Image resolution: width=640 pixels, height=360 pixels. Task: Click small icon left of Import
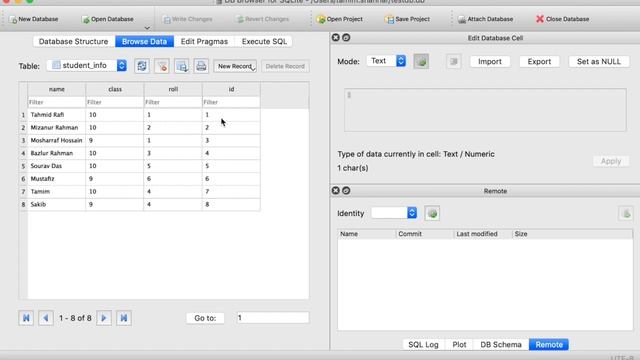click(x=453, y=61)
